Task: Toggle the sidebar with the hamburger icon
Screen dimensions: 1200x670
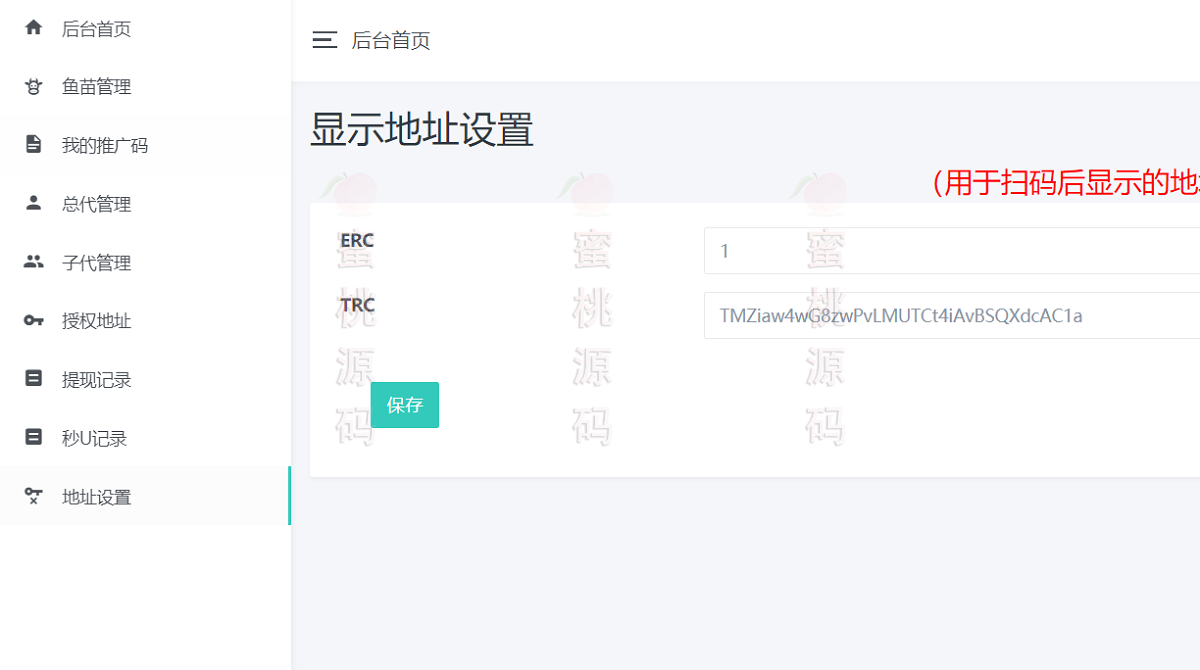Action: coord(324,41)
